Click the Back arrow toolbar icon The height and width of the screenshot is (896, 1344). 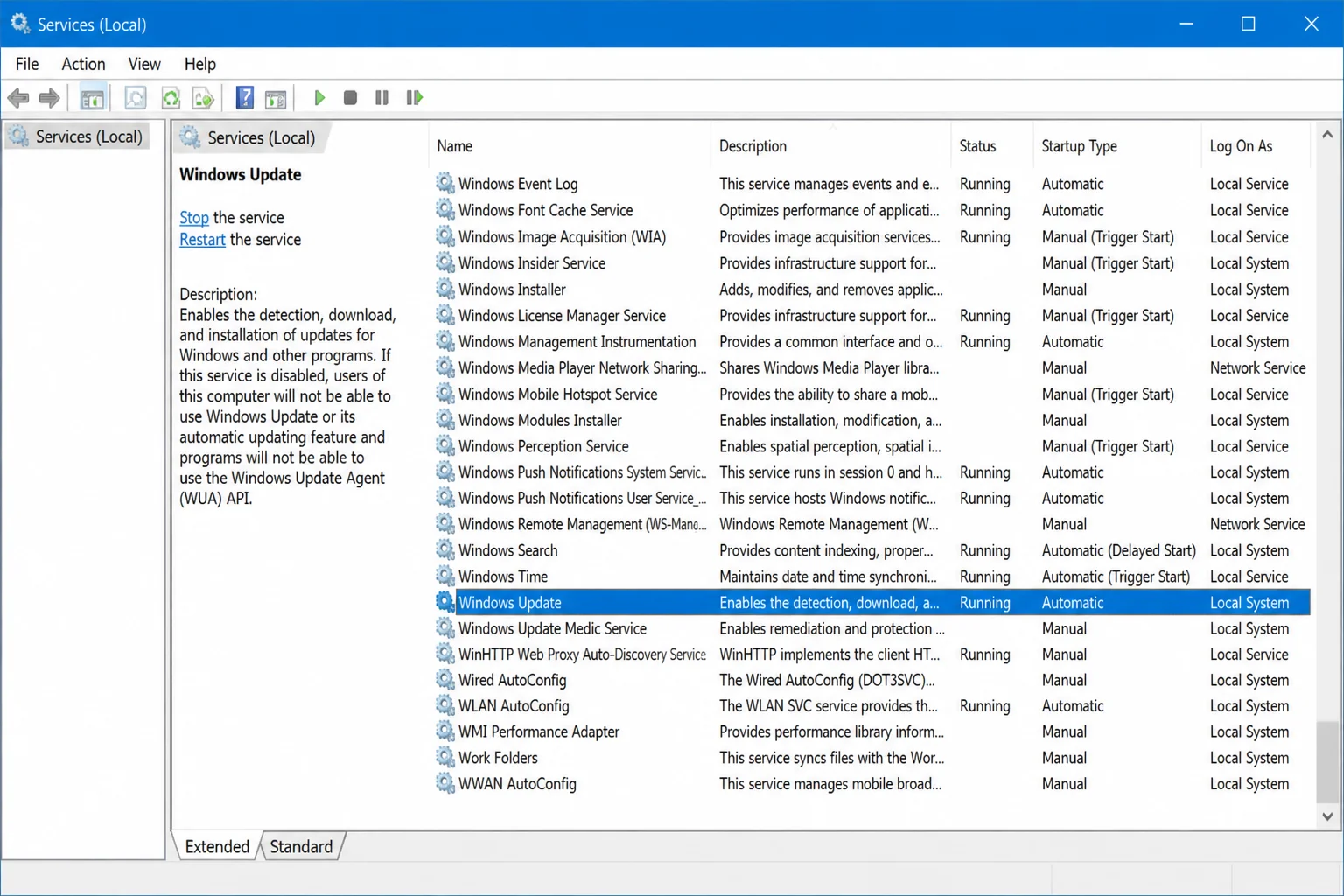(x=18, y=98)
